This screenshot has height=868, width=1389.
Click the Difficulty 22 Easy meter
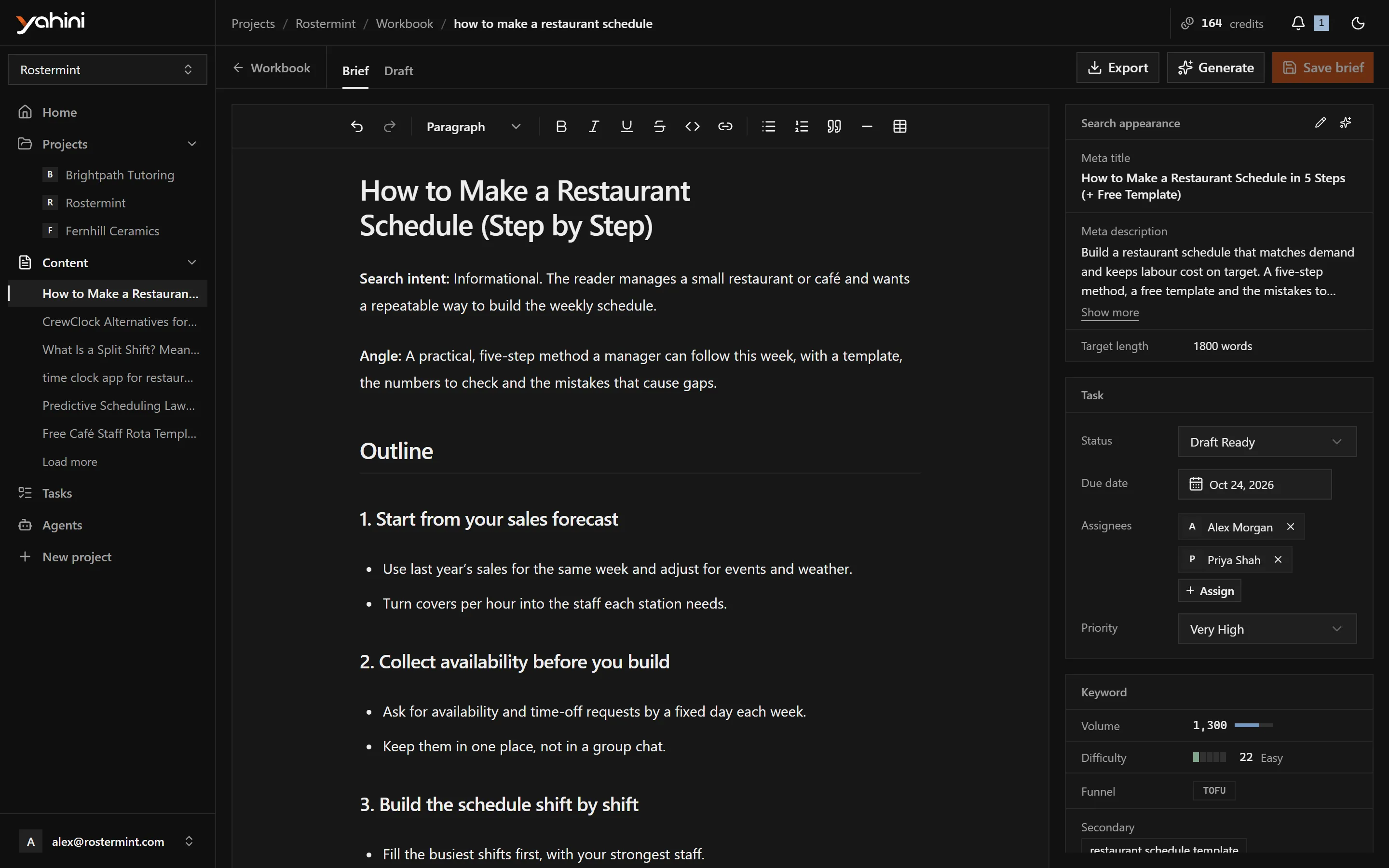(1209, 757)
